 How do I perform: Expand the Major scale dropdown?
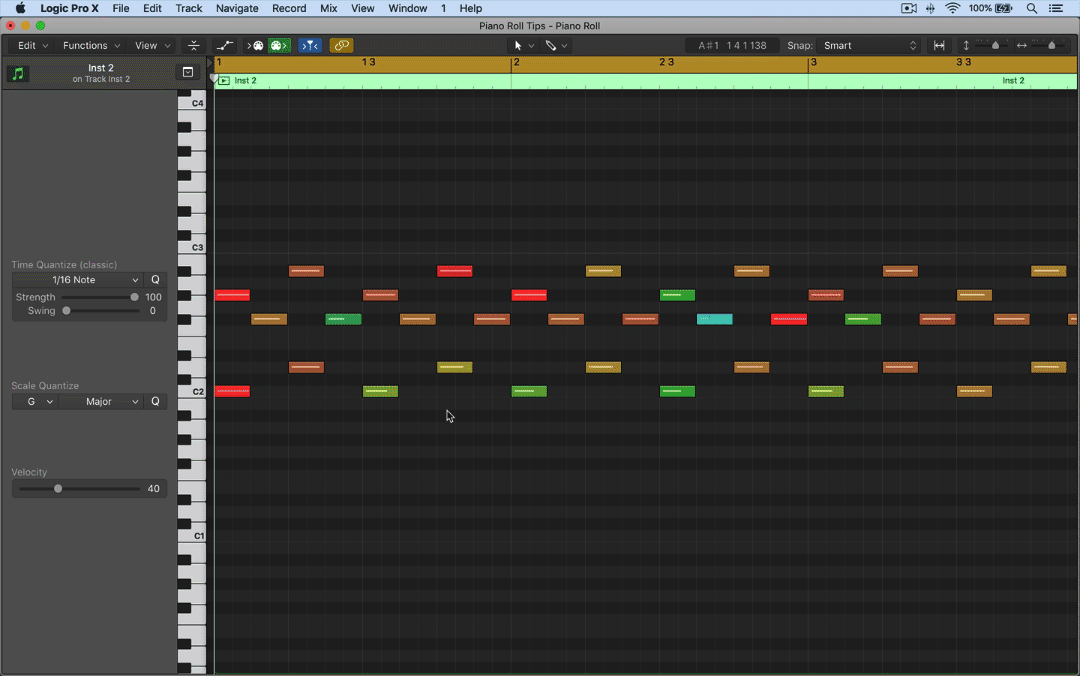(100, 401)
